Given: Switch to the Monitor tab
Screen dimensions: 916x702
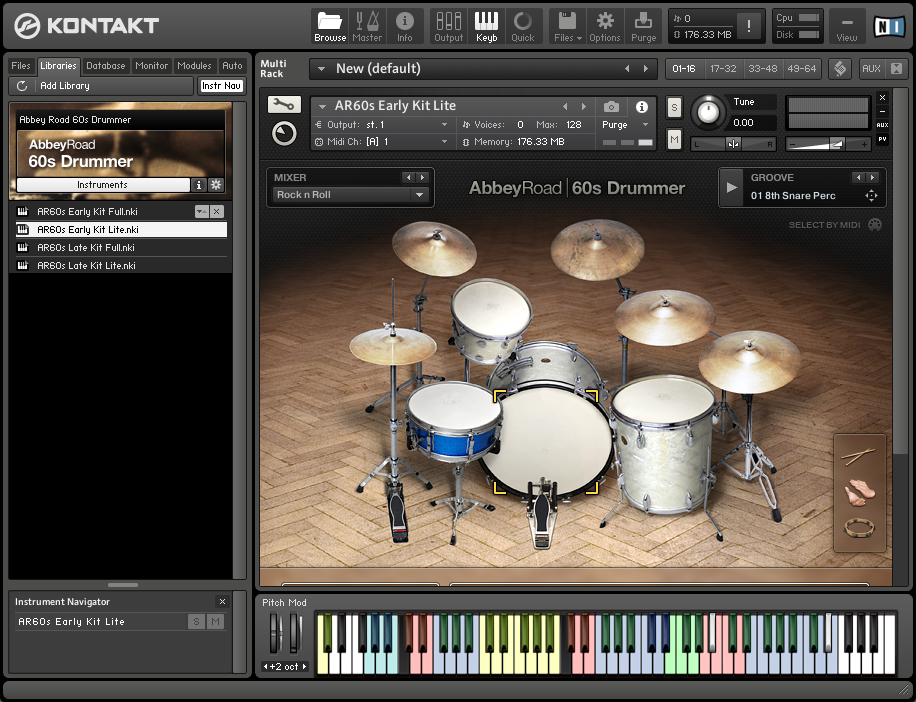Looking at the screenshot, I should tap(151, 65).
